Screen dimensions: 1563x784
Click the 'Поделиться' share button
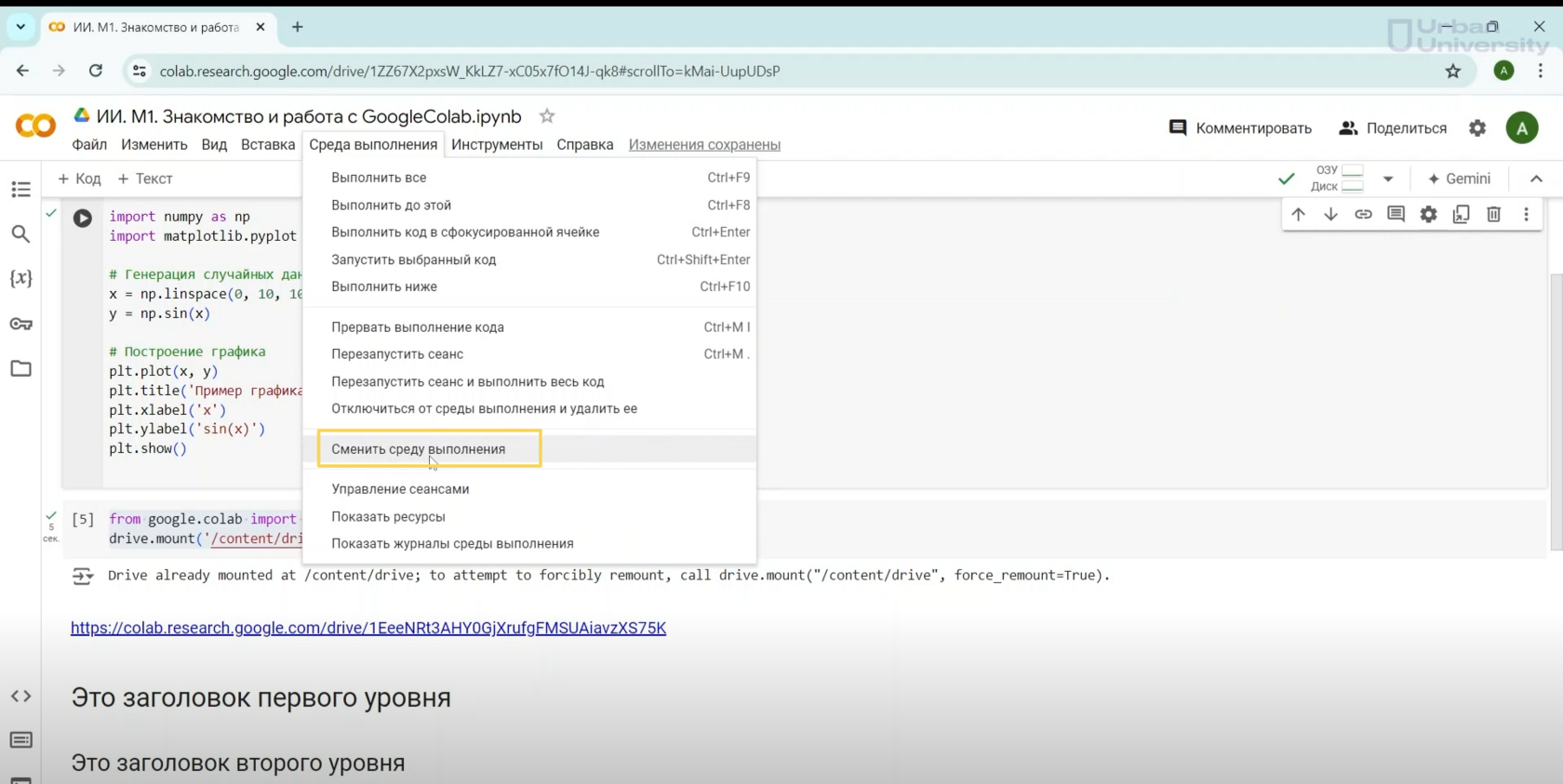tap(1393, 128)
